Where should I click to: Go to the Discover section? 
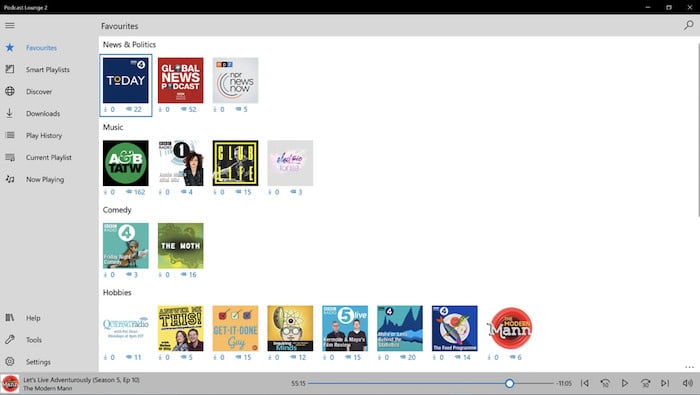[x=39, y=91]
